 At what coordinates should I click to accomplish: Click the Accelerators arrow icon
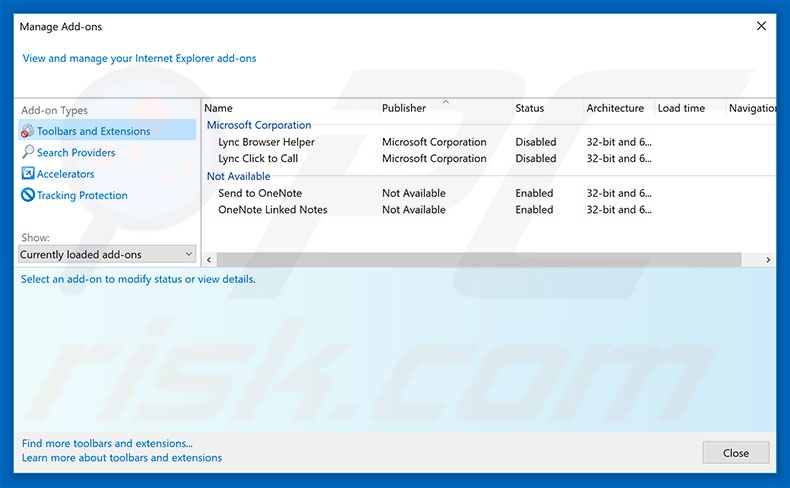coord(28,173)
